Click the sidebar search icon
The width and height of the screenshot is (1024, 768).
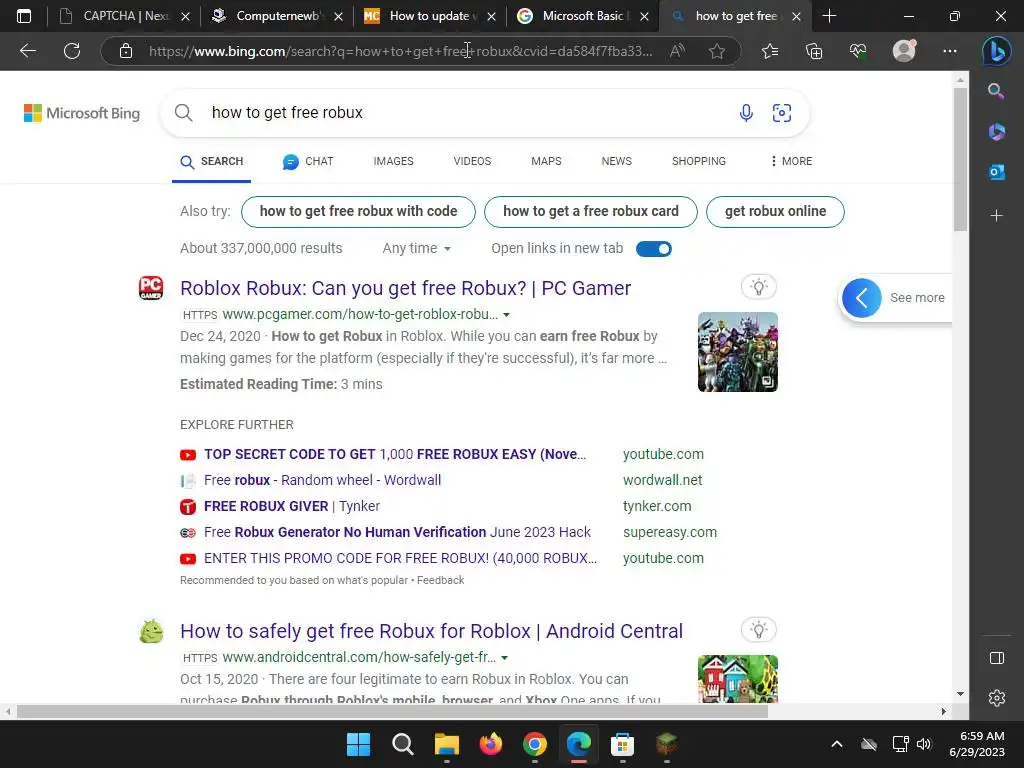coord(996,91)
